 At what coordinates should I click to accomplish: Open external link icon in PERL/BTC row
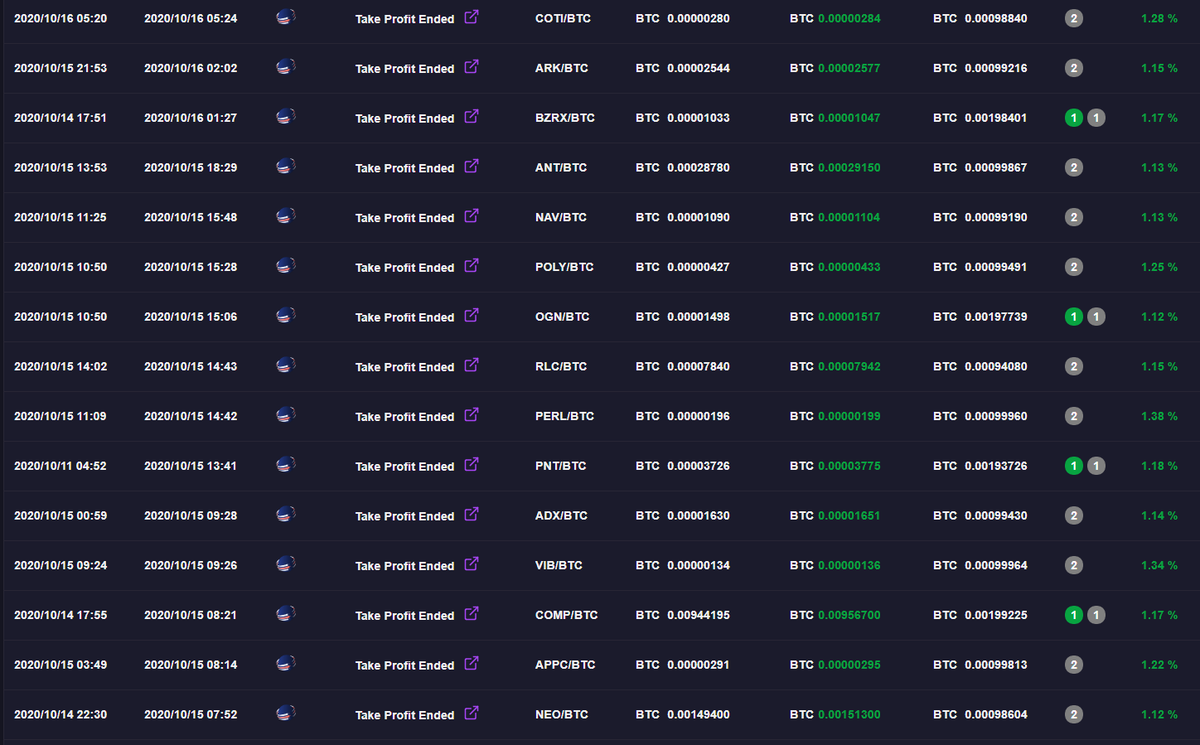(x=472, y=414)
